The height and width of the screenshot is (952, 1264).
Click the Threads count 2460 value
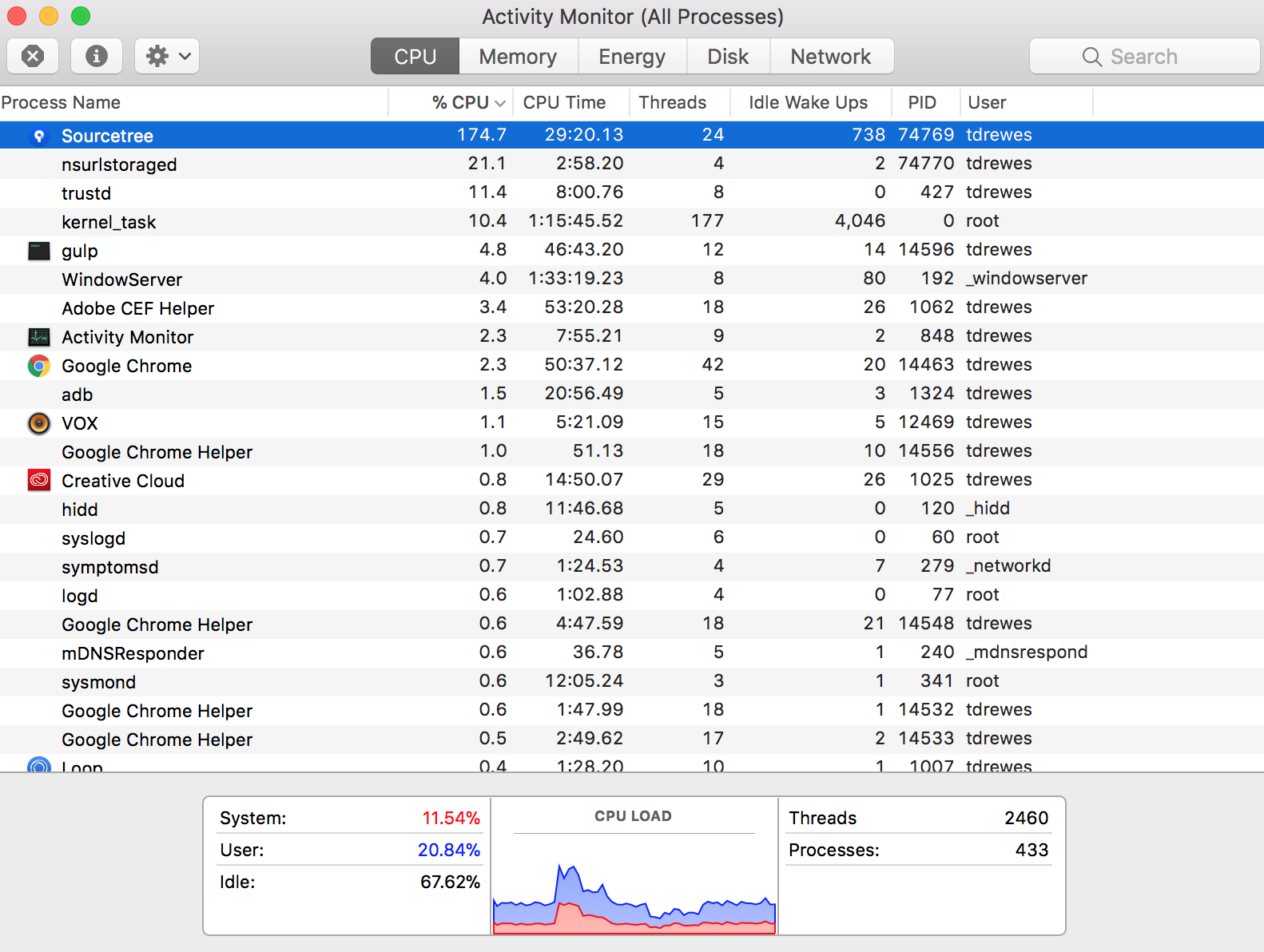pos(1026,818)
